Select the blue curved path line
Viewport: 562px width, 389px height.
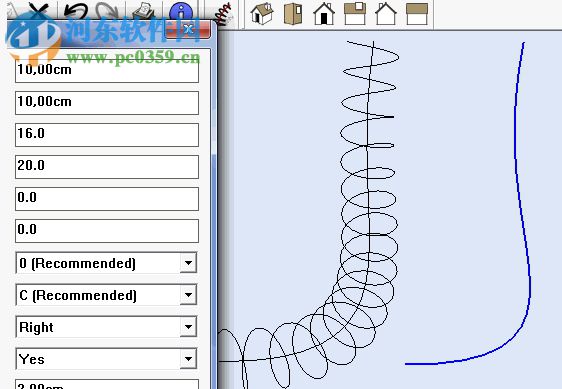(x=516, y=143)
